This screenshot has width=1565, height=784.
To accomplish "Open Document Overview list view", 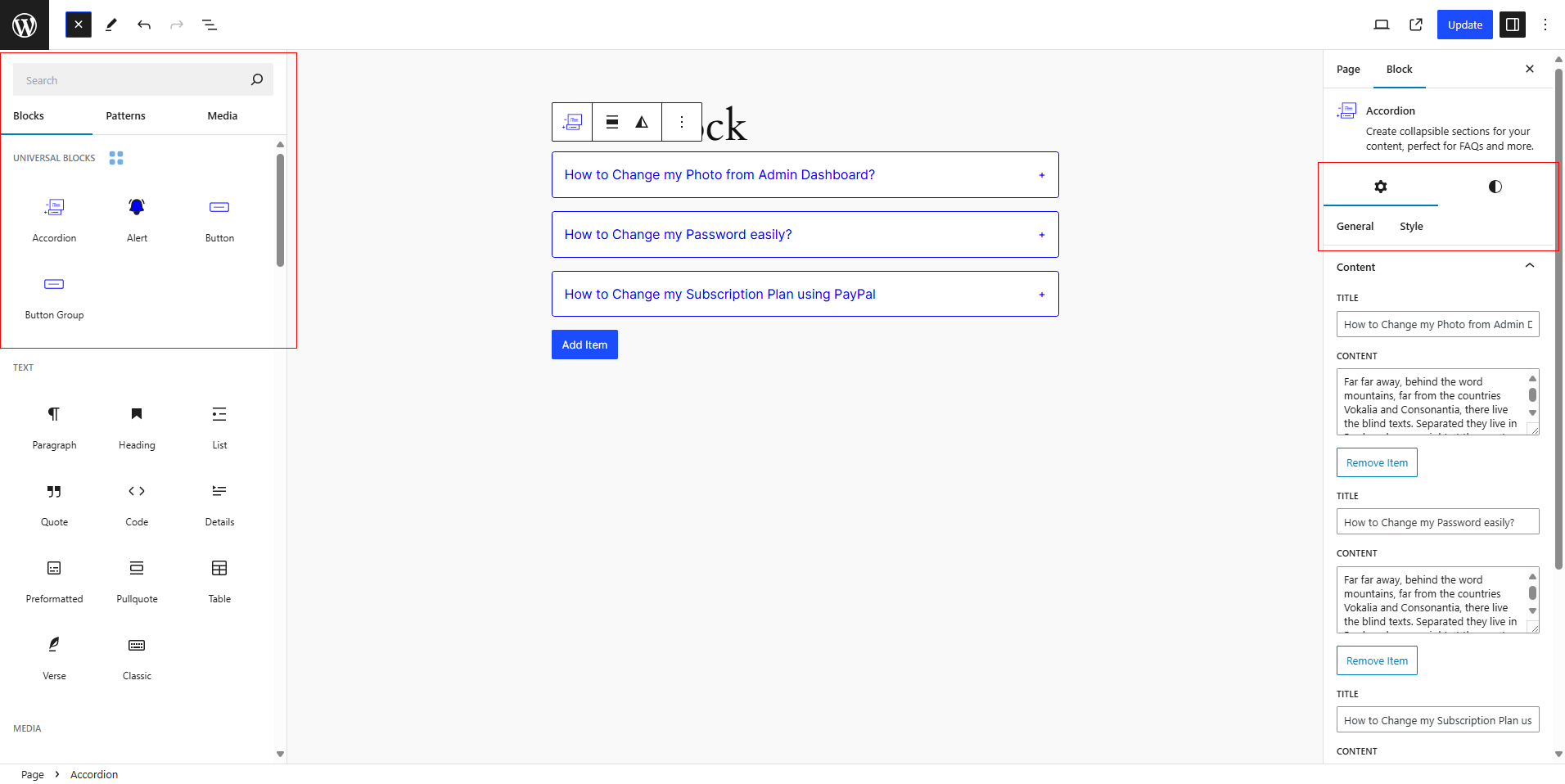I will pyautogui.click(x=210, y=25).
